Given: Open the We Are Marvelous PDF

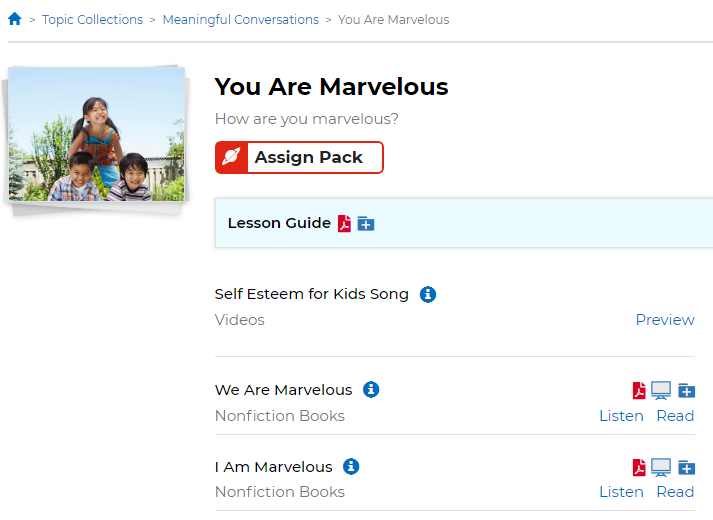Looking at the screenshot, I should click(x=639, y=390).
